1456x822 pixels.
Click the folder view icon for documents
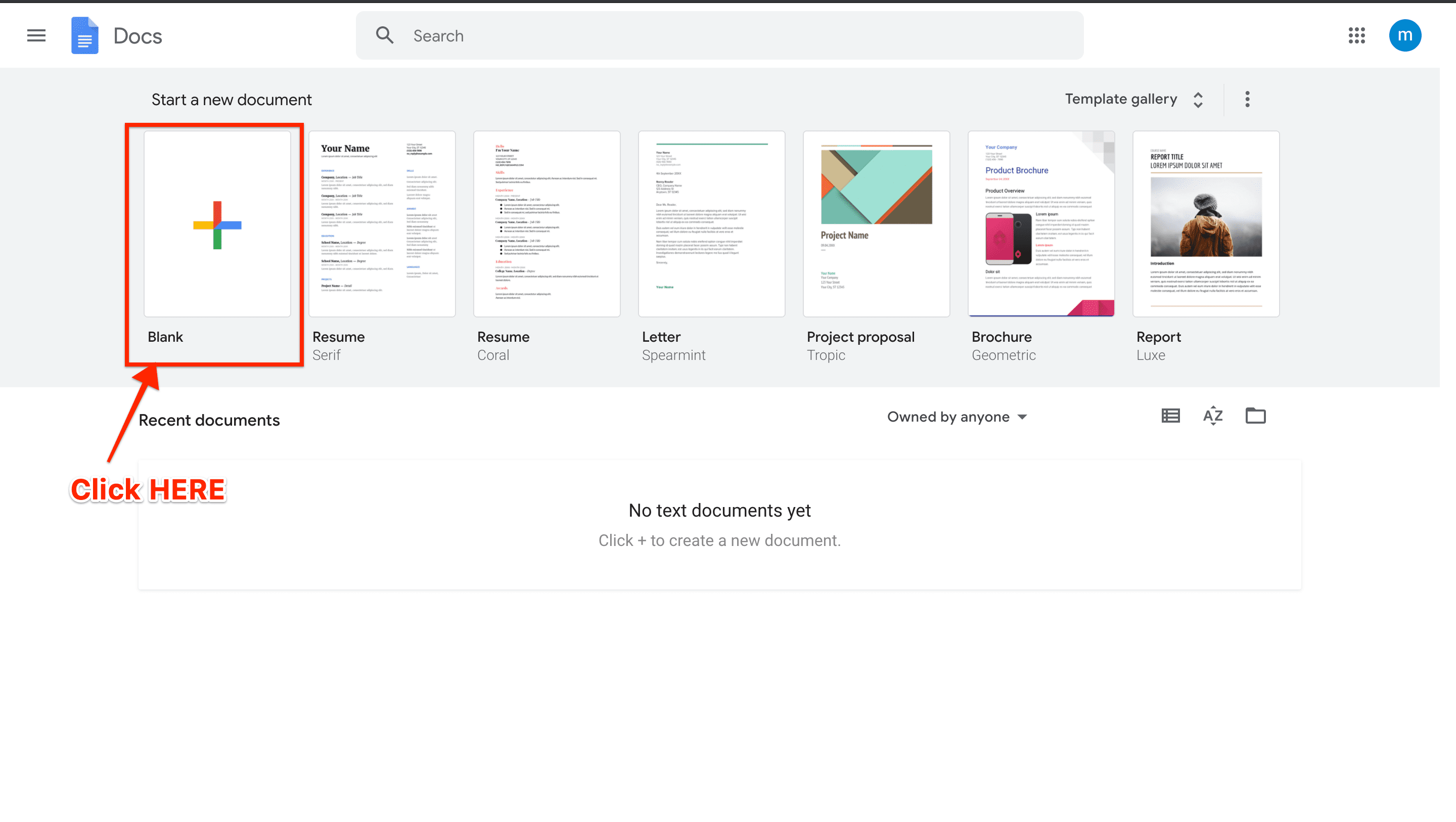(1256, 416)
